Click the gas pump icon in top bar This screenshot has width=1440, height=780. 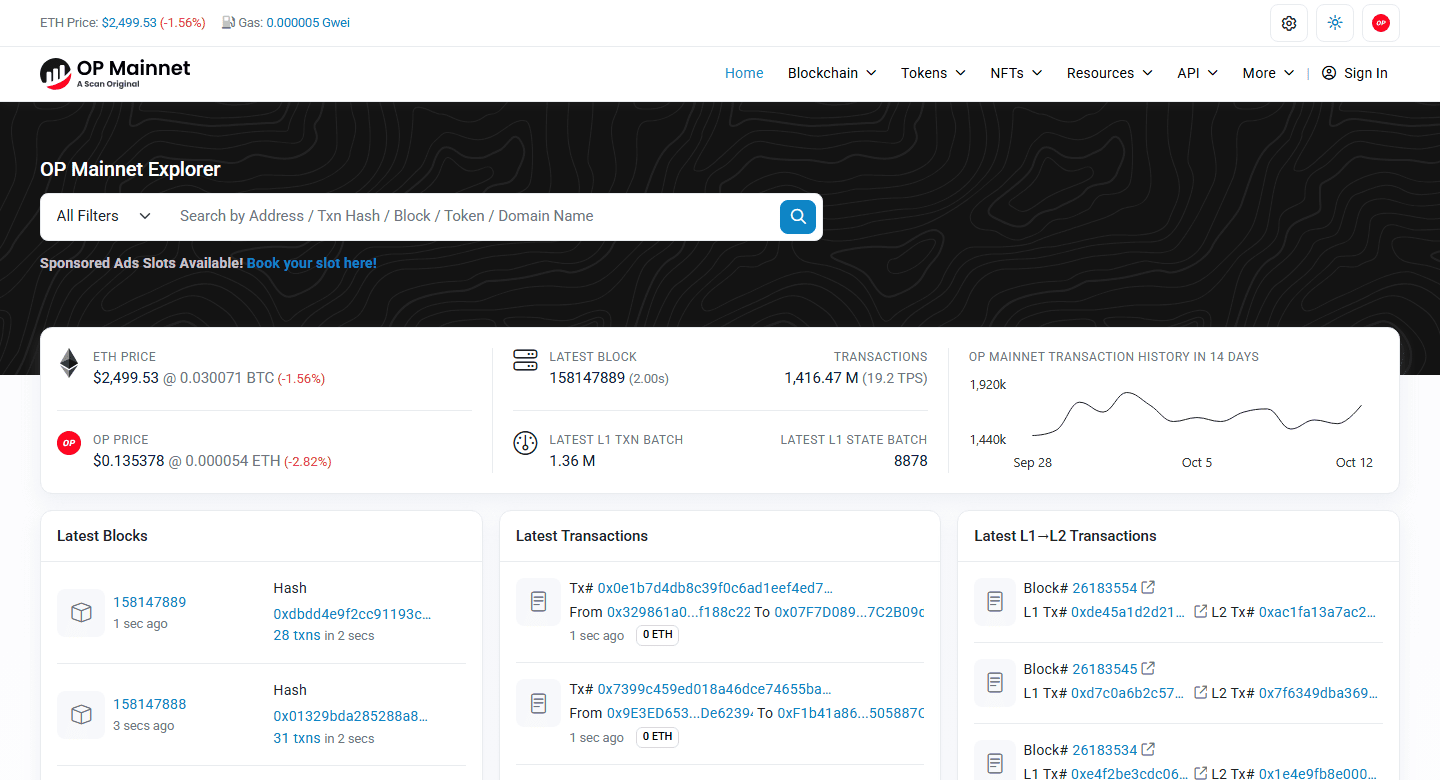pos(228,23)
